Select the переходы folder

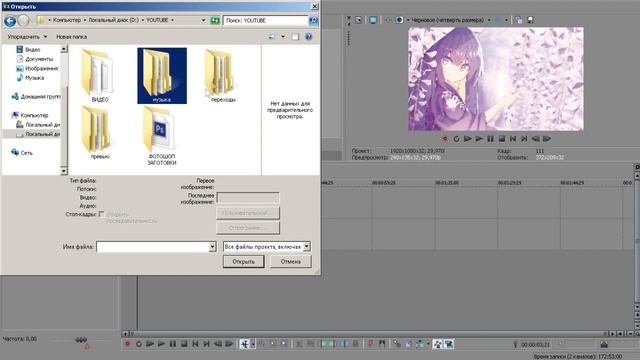(x=223, y=76)
